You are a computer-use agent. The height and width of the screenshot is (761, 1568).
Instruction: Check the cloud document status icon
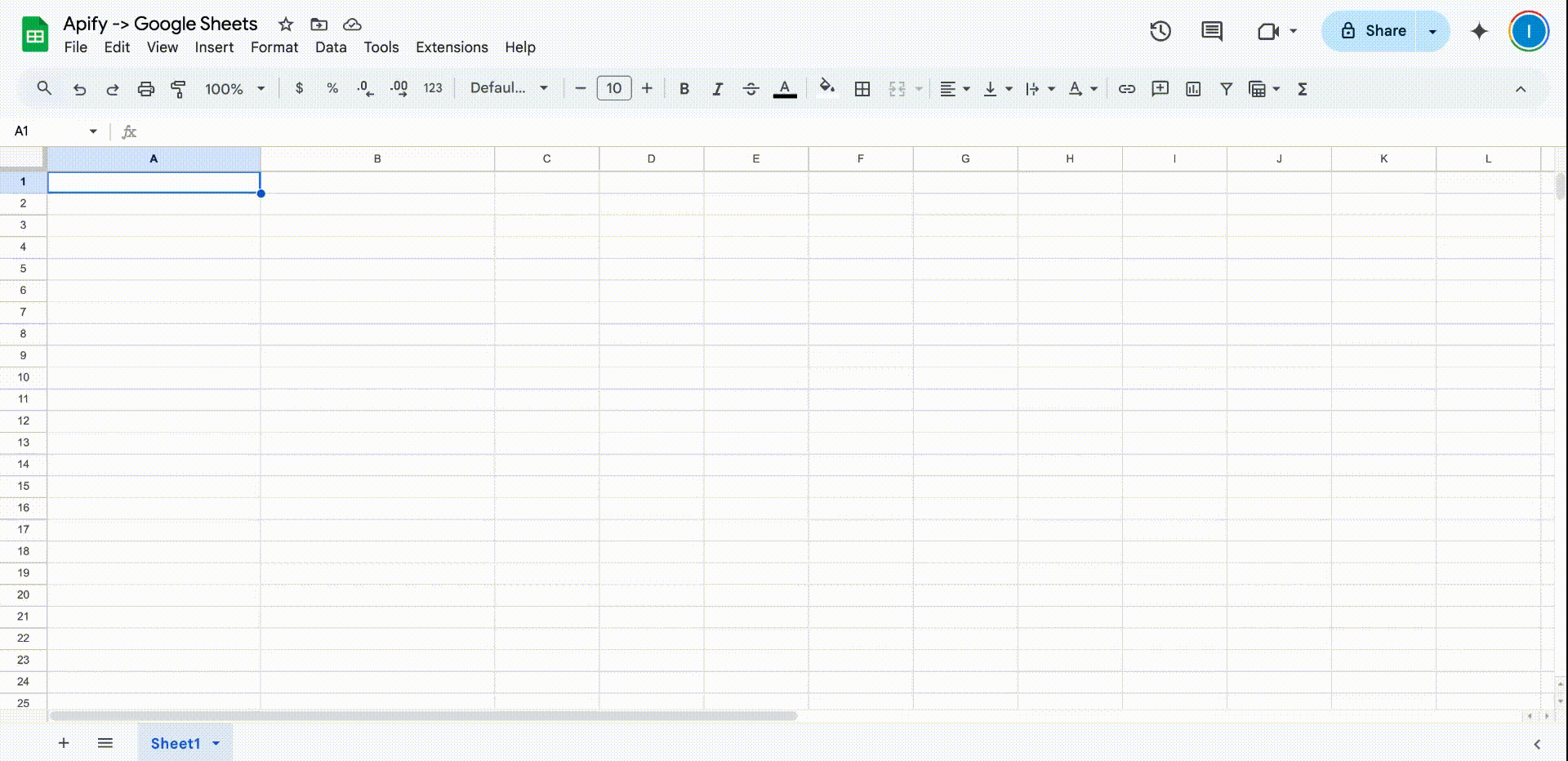coord(352,24)
